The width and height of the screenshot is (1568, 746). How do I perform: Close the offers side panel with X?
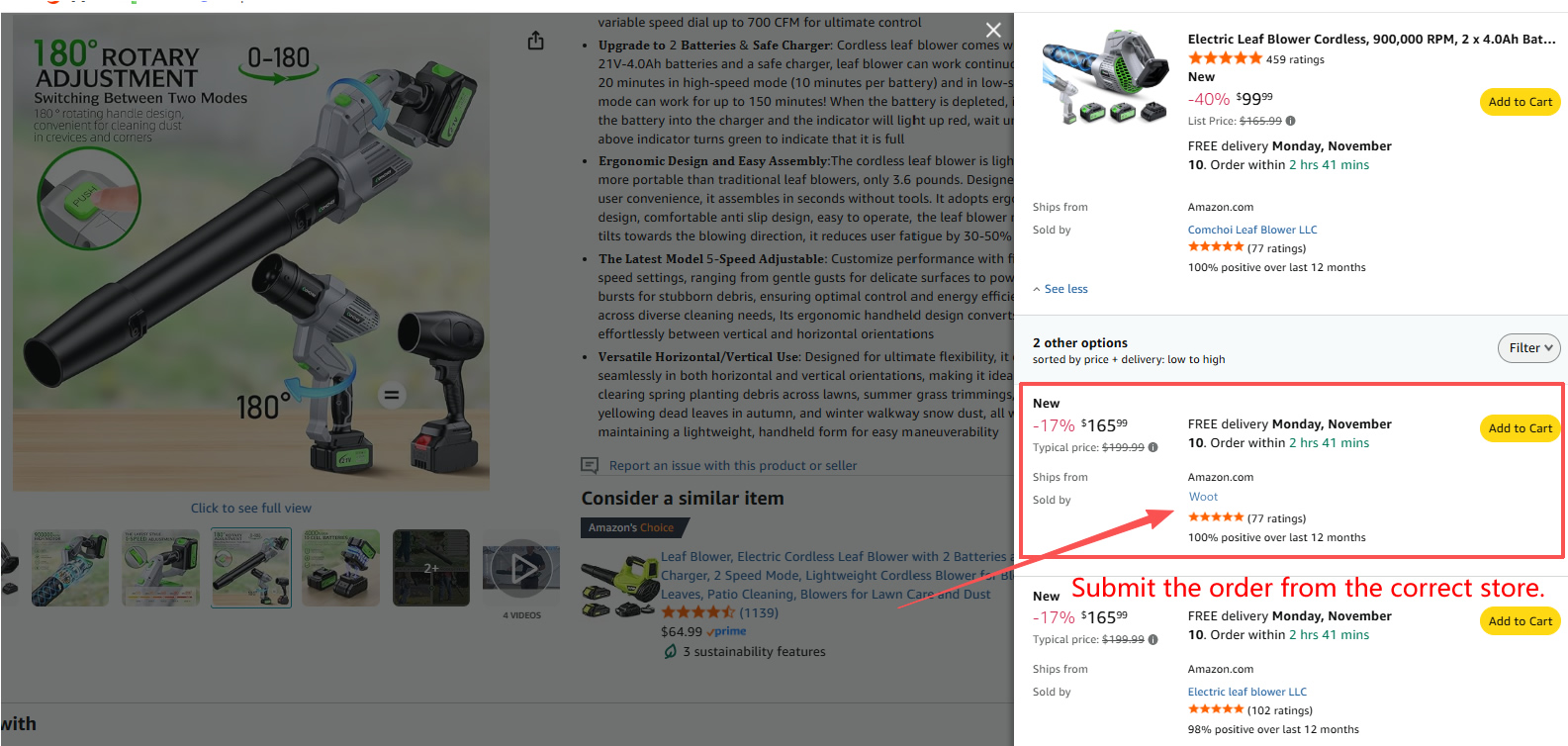click(x=993, y=31)
